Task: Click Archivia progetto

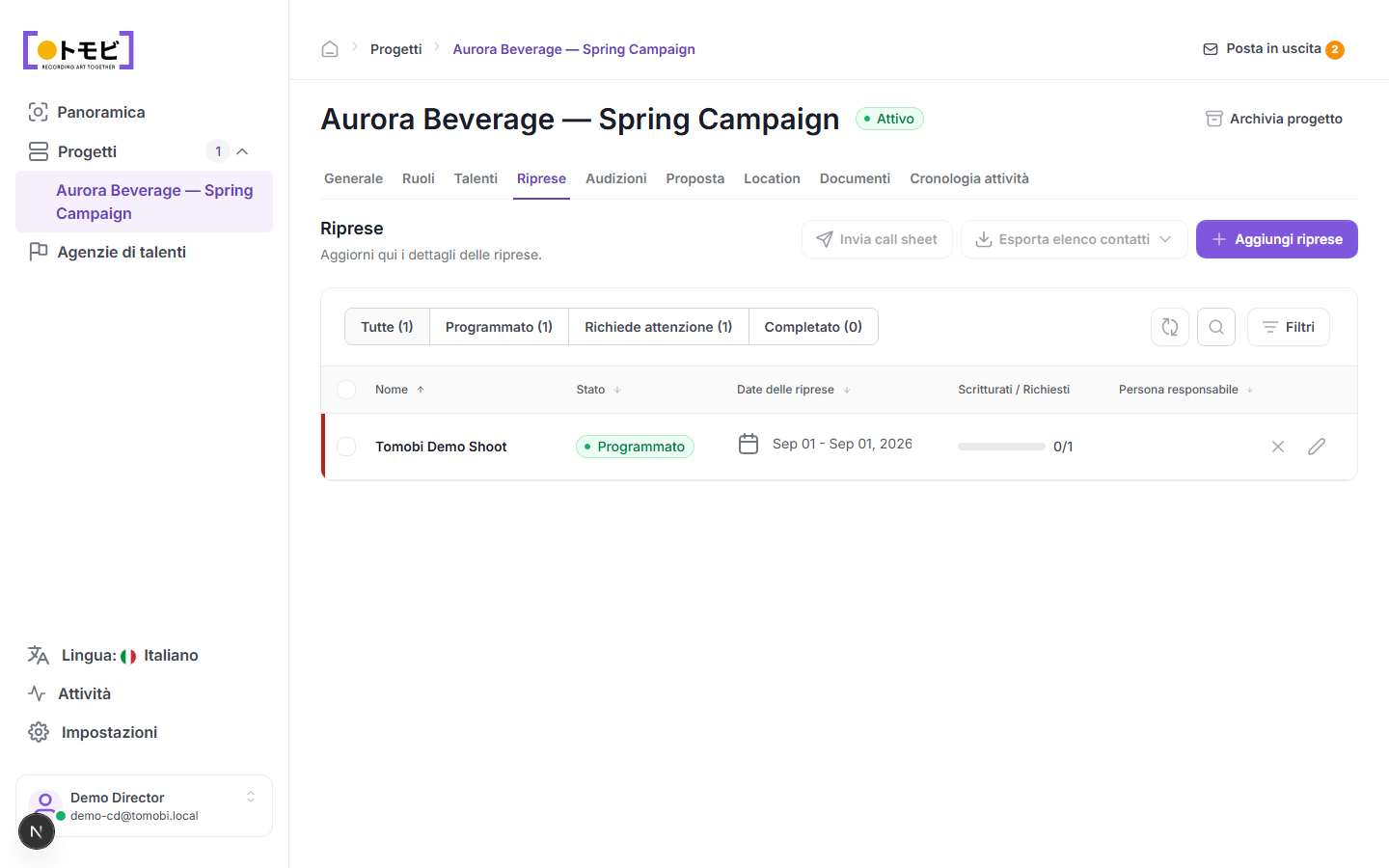Action: tap(1274, 119)
